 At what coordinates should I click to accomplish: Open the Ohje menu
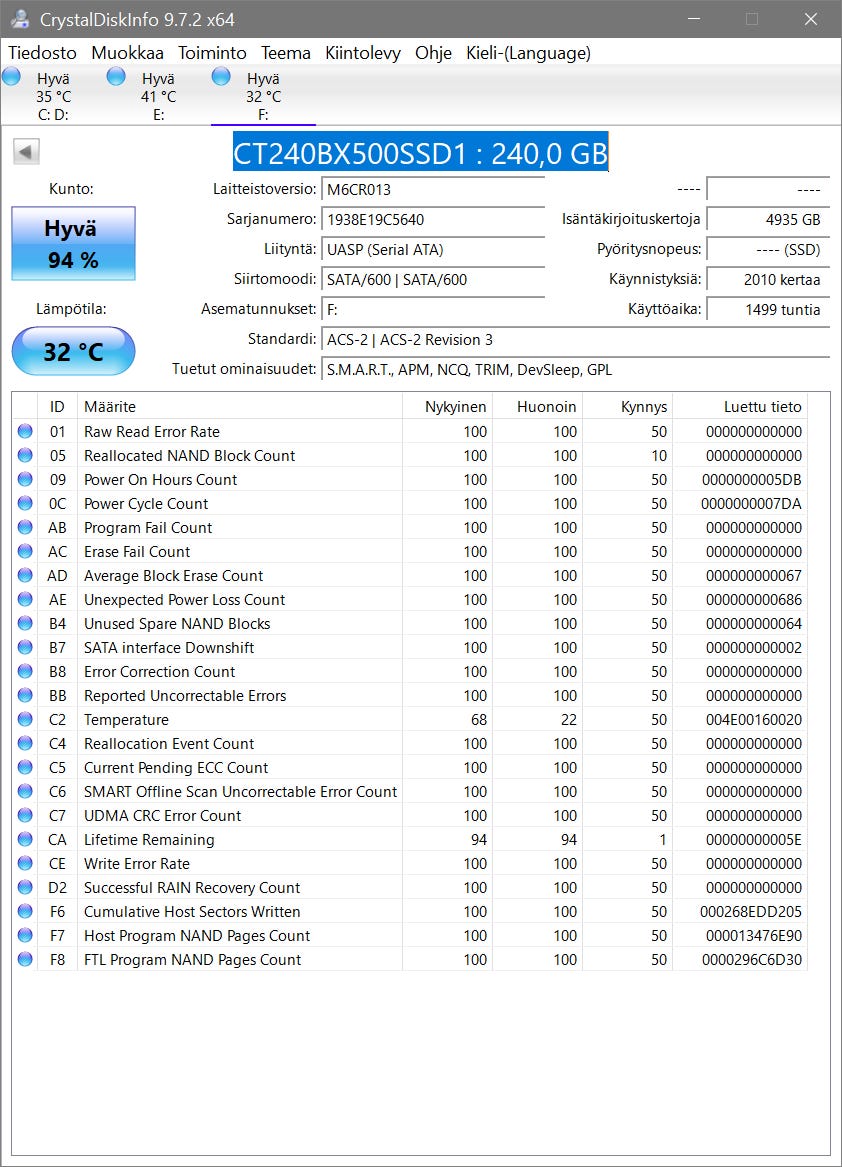coord(433,53)
